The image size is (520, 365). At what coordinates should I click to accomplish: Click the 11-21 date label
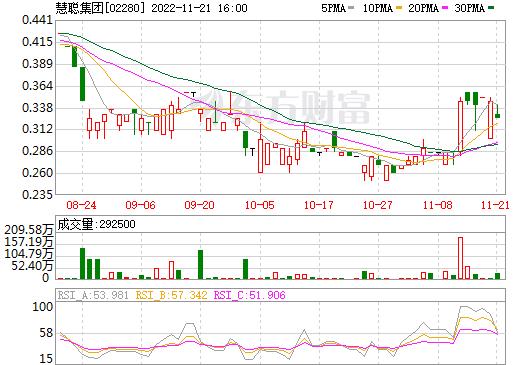pos(495,205)
